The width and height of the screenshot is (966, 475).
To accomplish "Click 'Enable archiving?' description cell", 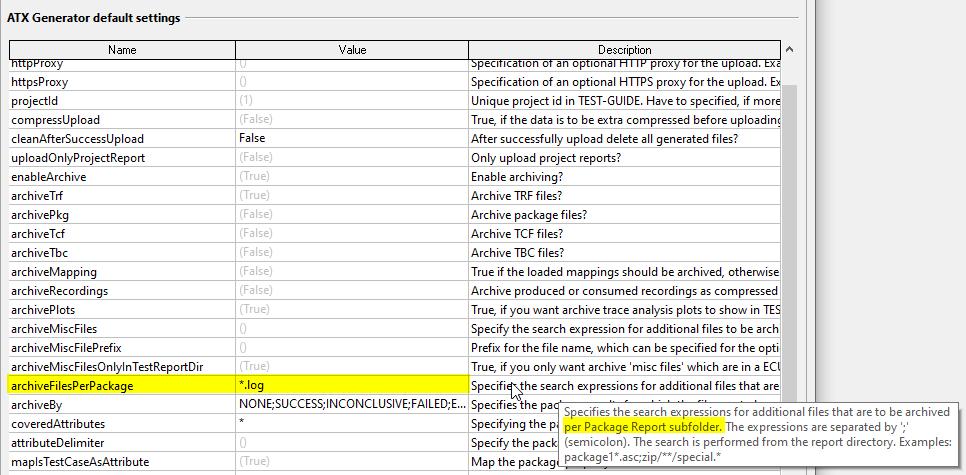I will click(625, 177).
